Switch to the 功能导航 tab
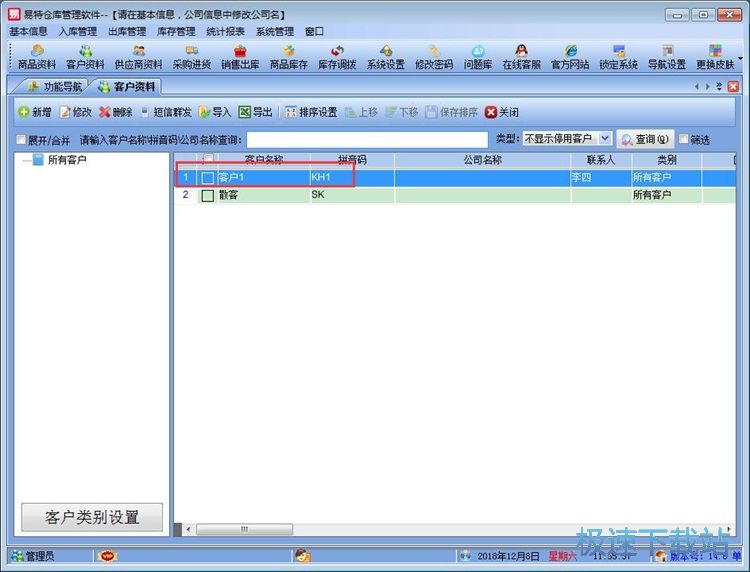This screenshot has height=572, width=750. (54, 87)
